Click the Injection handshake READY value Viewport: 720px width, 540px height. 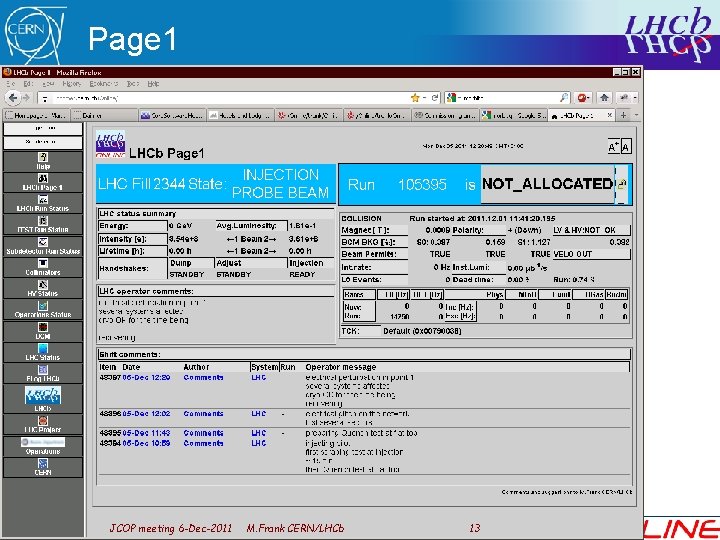tap(302, 274)
